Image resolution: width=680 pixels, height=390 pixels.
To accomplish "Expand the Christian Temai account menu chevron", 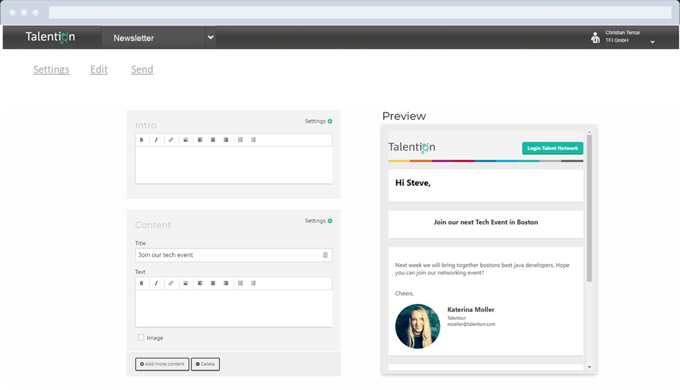I will (652, 42).
